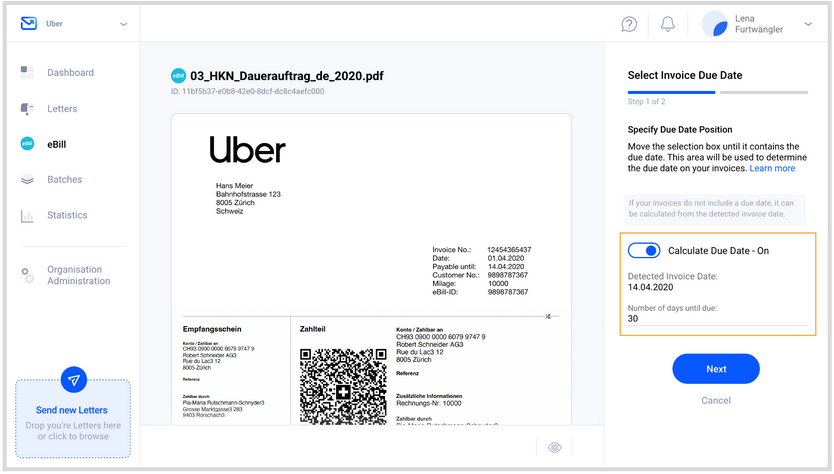The width and height of the screenshot is (834, 474).
Task: Click the Milage value 10000
Action: [x=498, y=284]
